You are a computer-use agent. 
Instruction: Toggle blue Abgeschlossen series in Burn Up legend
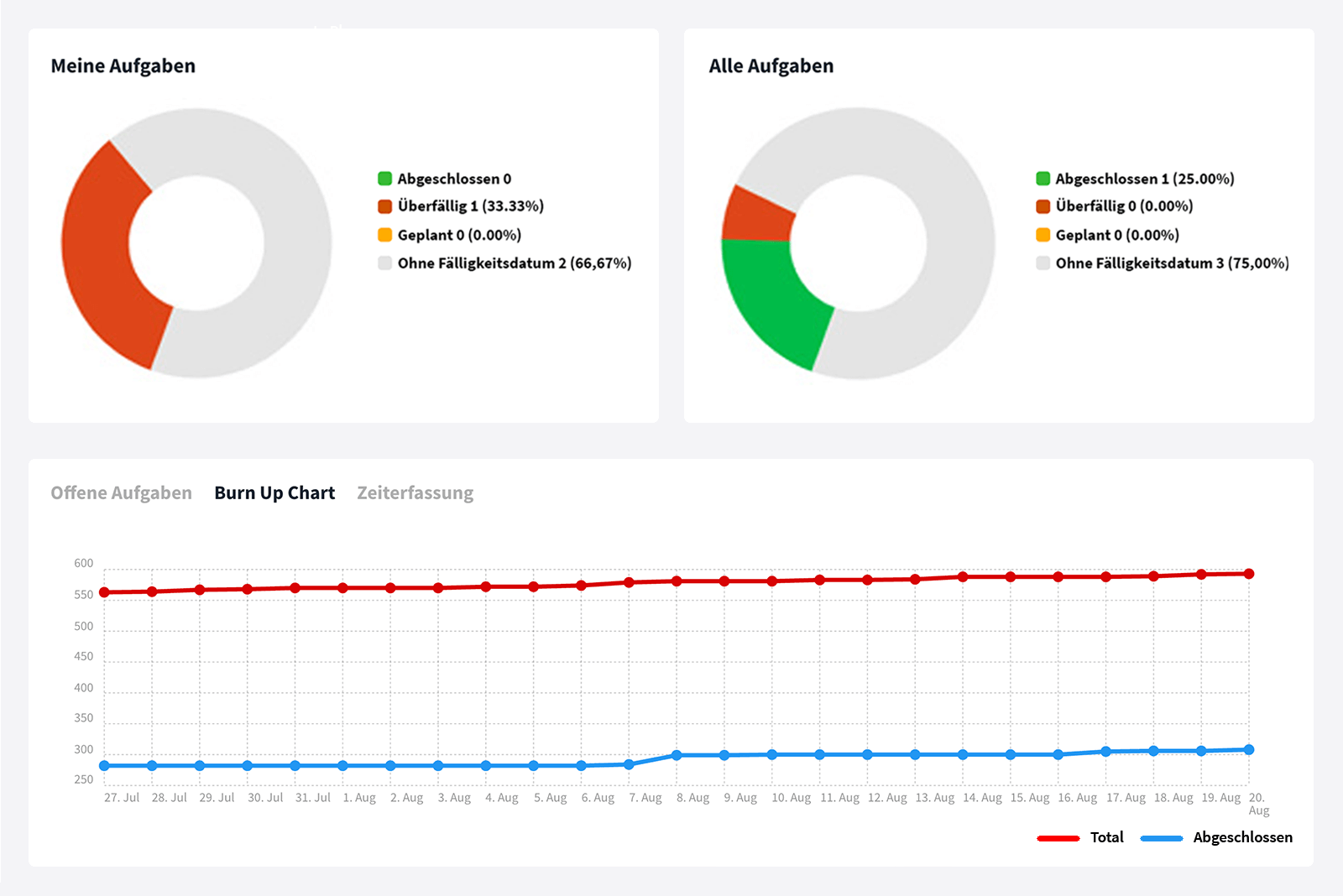coord(1217,837)
